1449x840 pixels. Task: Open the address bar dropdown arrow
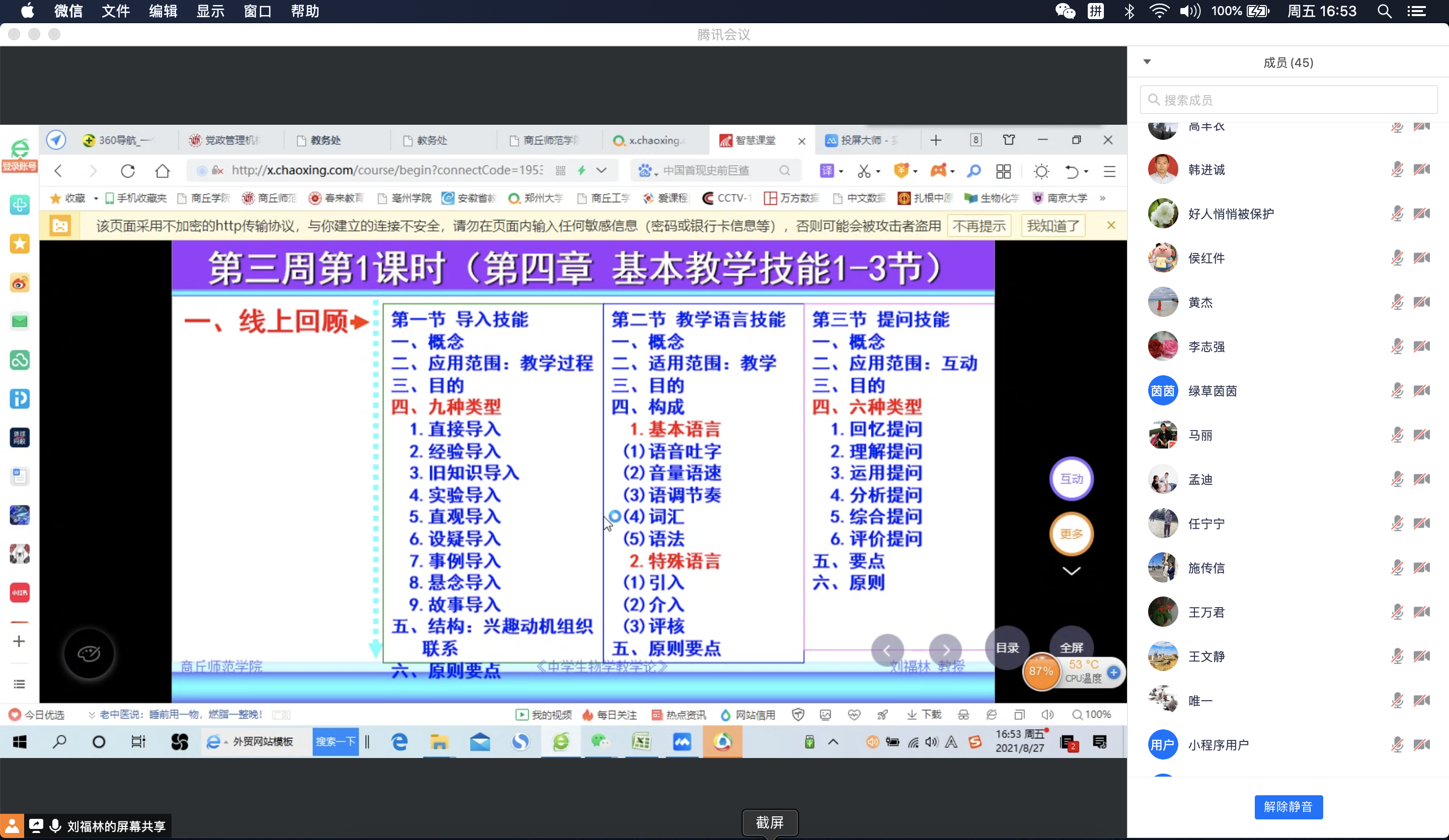coord(602,171)
